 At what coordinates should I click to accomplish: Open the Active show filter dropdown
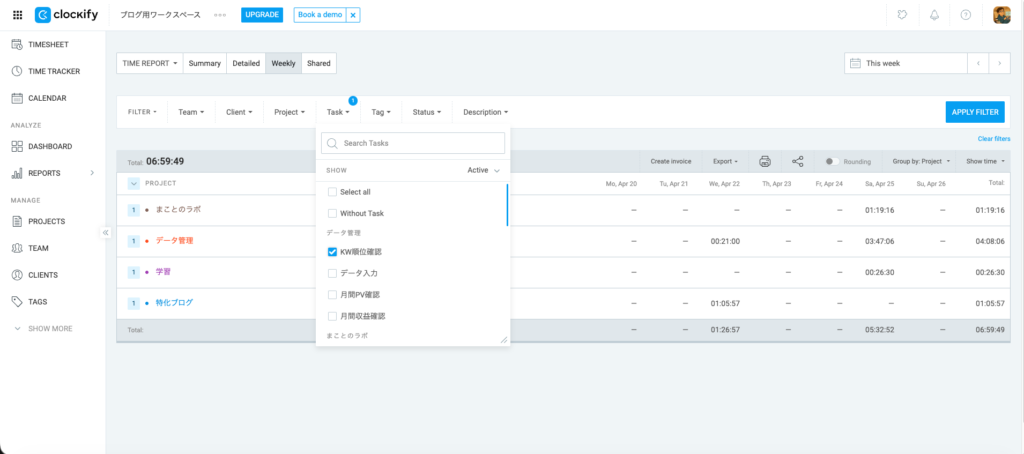click(483, 170)
